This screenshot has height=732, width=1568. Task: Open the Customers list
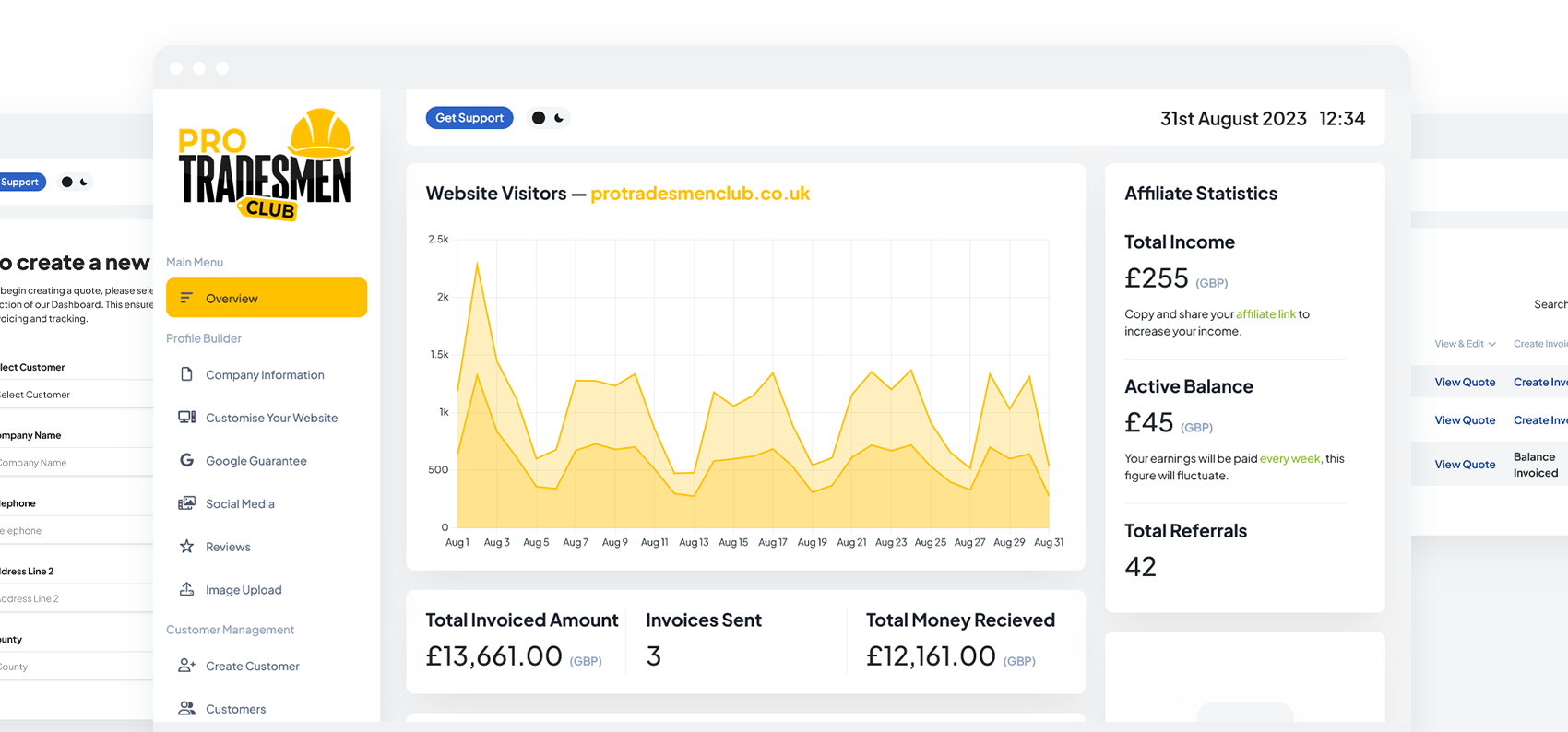click(x=235, y=709)
